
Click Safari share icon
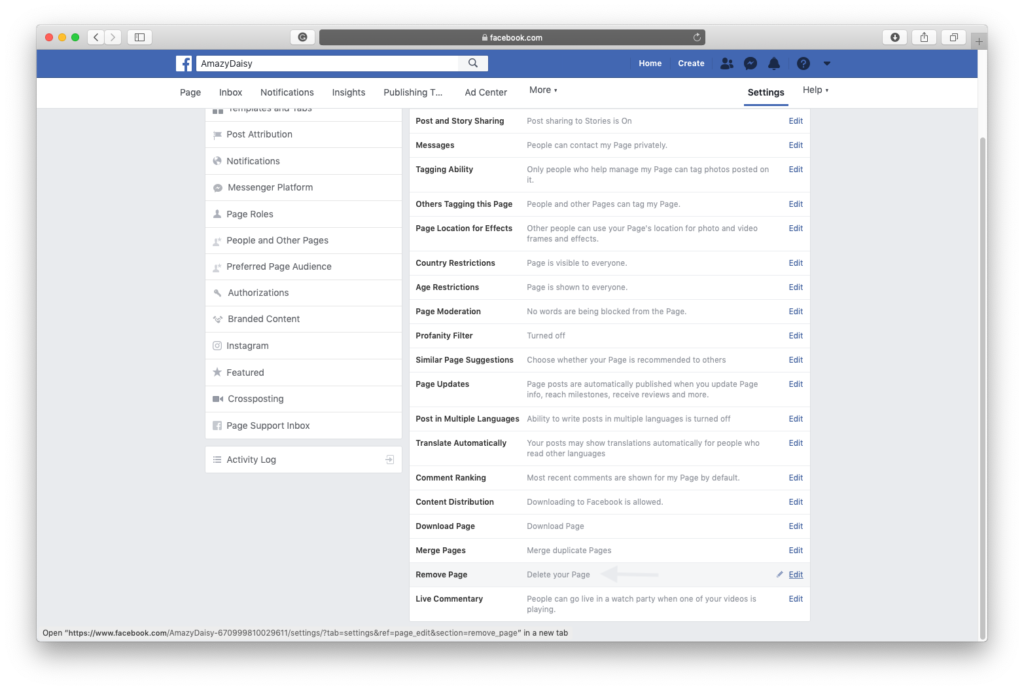924,37
